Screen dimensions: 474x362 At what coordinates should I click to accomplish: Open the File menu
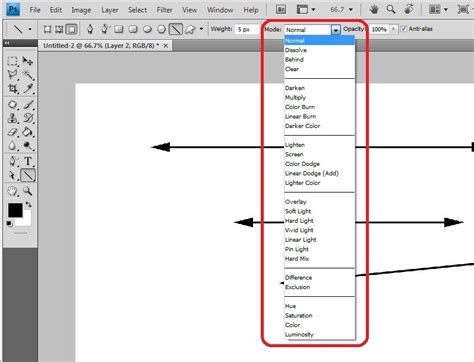click(35, 10)
